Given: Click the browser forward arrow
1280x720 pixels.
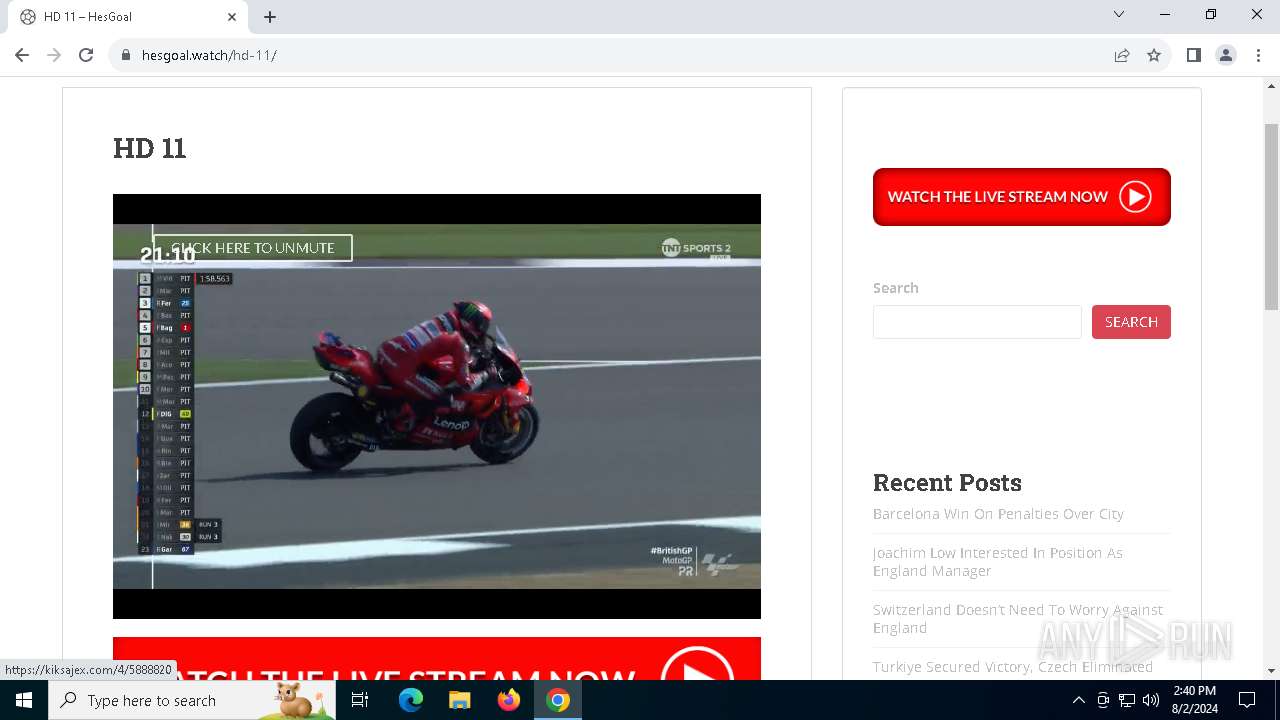Looking at the screenshot, I should [x=54, y=55].
